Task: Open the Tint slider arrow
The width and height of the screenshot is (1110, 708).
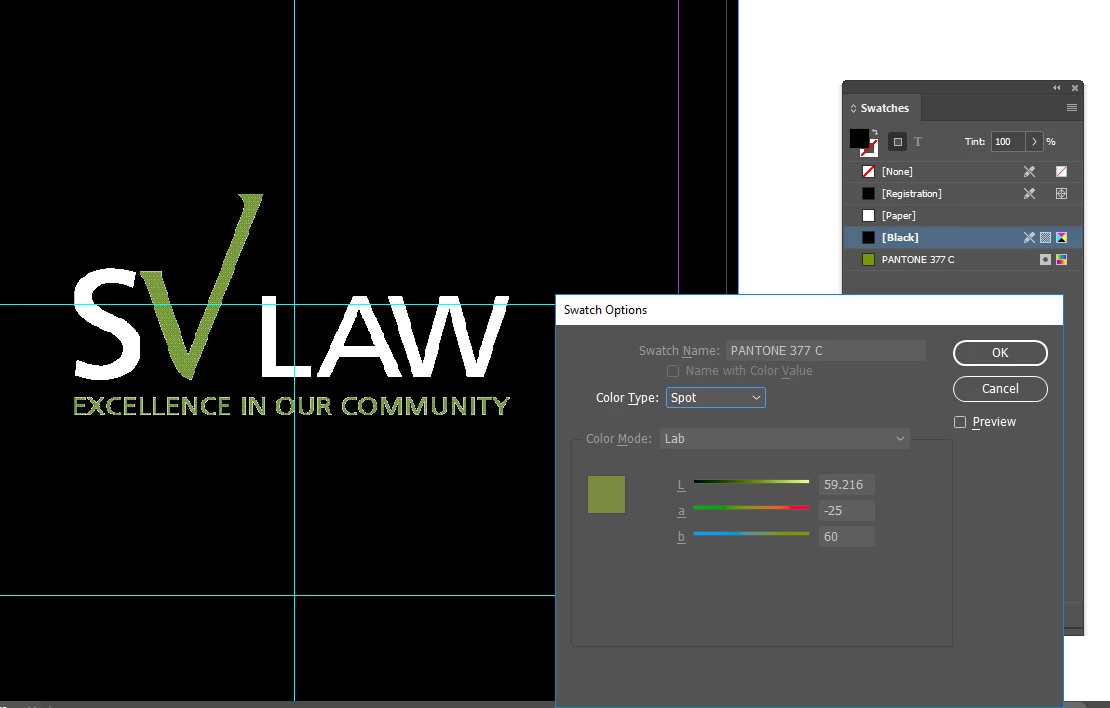Action: point(1034,142)
